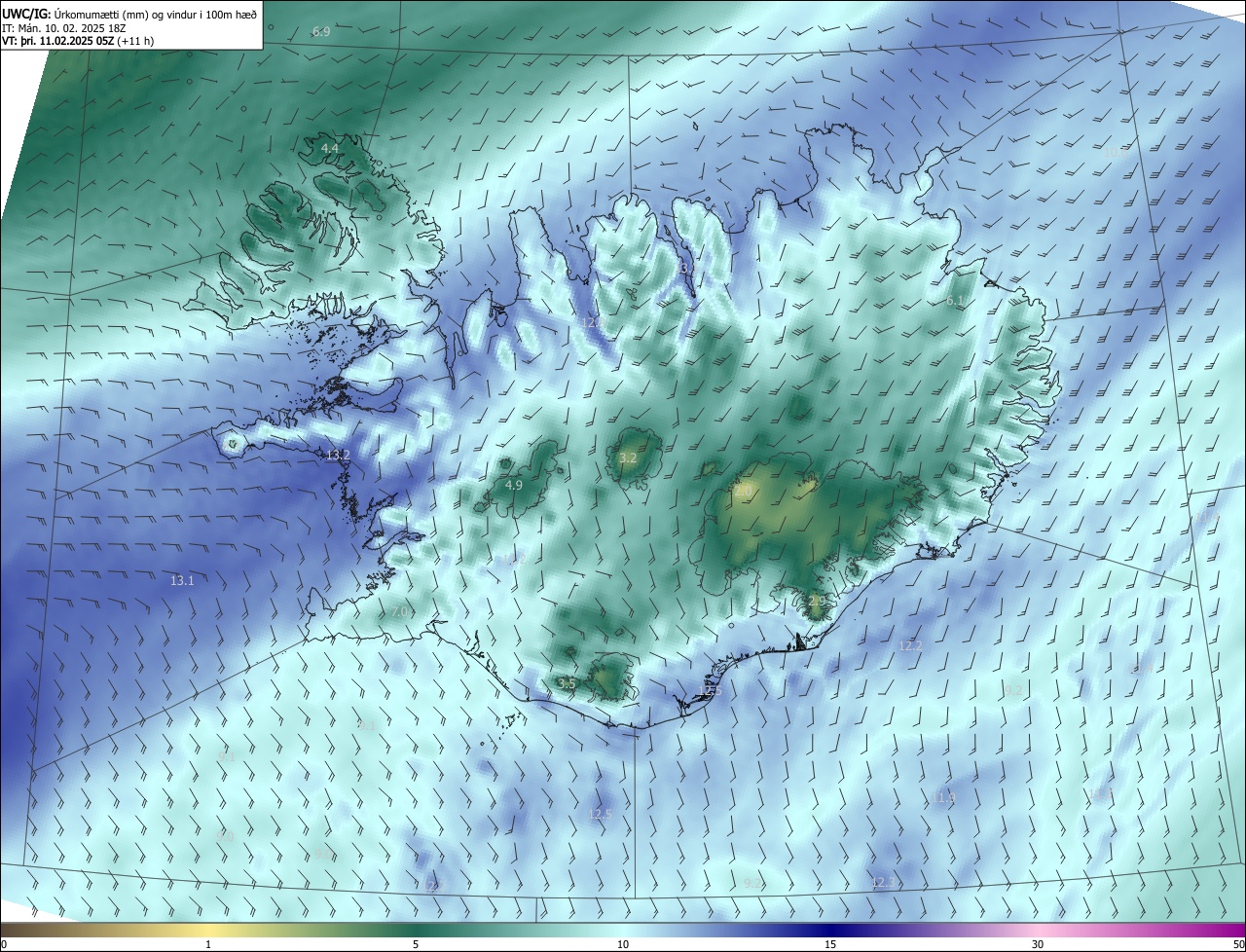Click the '50' tick on the color scale
Viewport: 1246px width, 952px height.
(x=1238, y=944)
